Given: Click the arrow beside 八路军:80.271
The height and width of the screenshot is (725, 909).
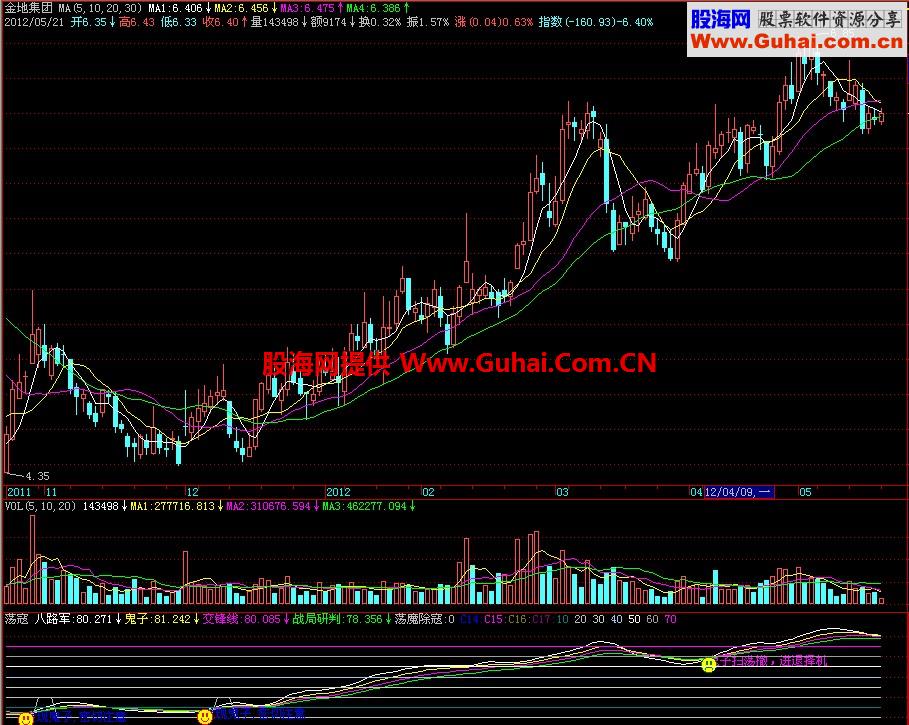Looking at the screenshot, I should pos(118,620).
